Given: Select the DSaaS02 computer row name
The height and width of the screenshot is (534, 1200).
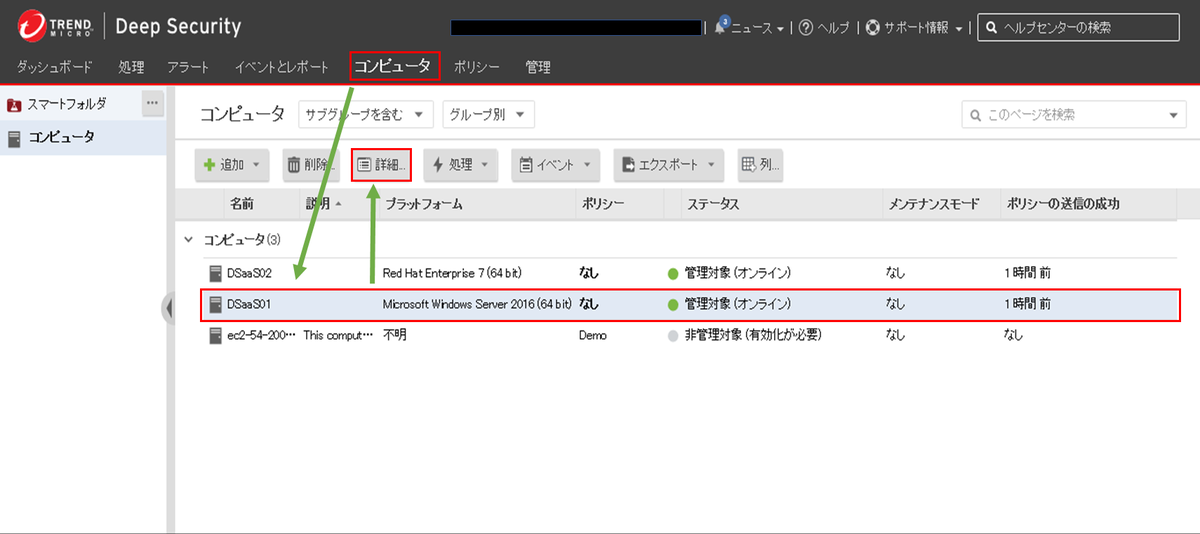Looking at the screenshot, I should [249, 273].
